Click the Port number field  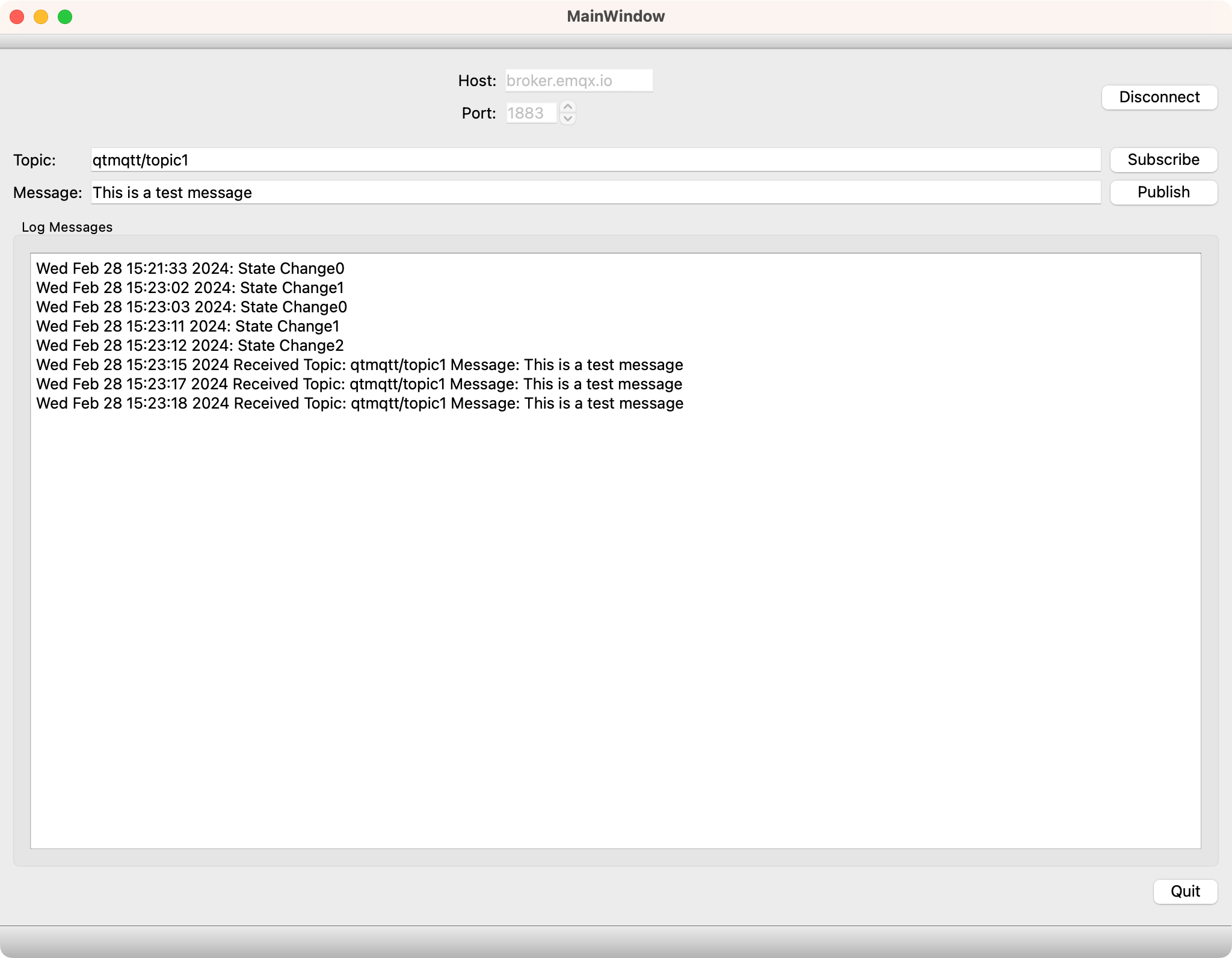pos(532,113)
